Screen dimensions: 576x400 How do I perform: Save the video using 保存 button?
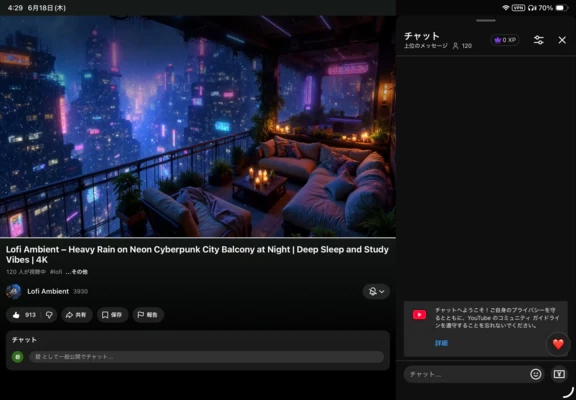click(x=112, y=315)
